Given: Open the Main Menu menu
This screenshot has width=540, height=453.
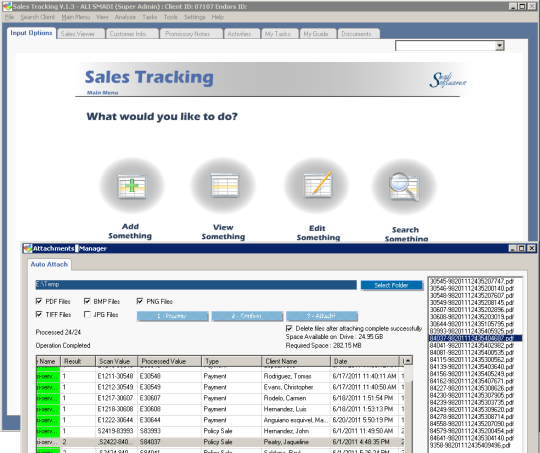Looking at the screenshot, I should [x=75, y=17].
